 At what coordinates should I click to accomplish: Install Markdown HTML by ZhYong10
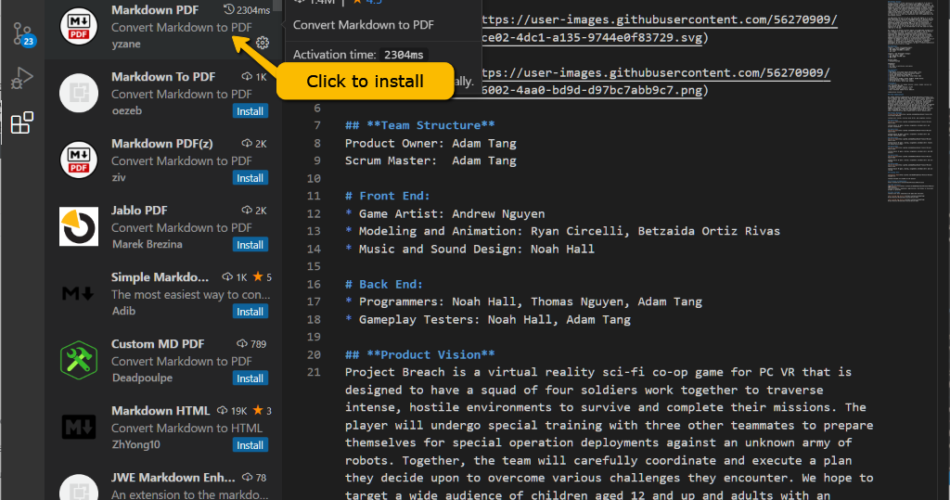click(x=250, y=445)
